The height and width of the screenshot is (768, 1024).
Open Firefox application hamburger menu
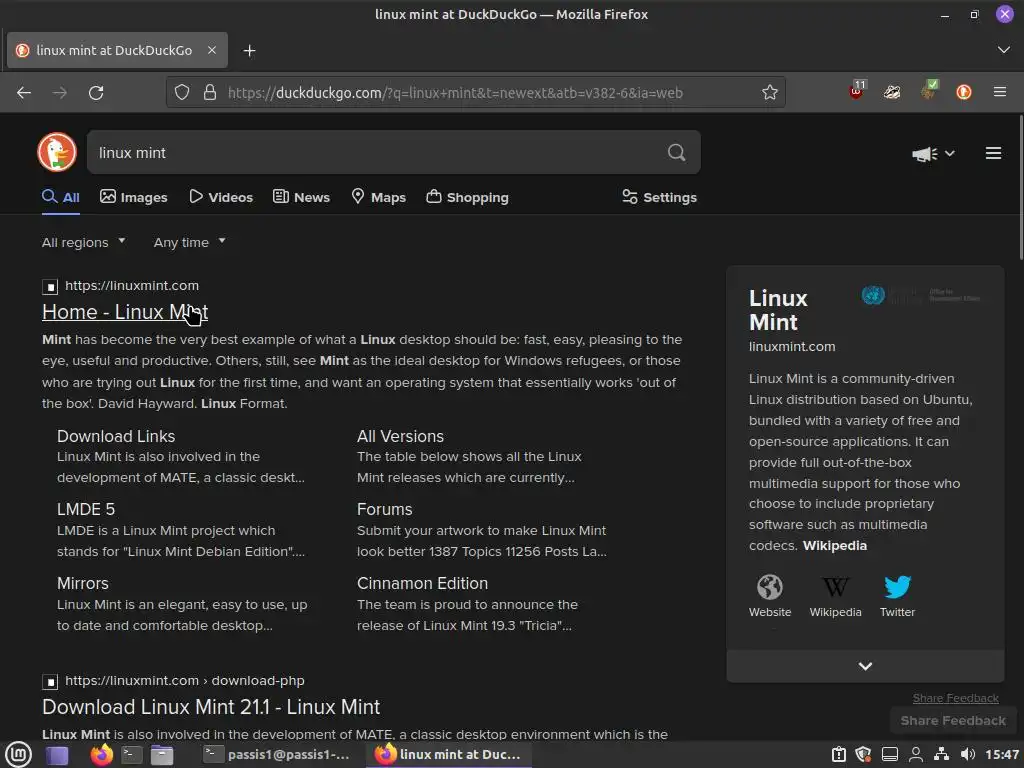pos(1000,92)
